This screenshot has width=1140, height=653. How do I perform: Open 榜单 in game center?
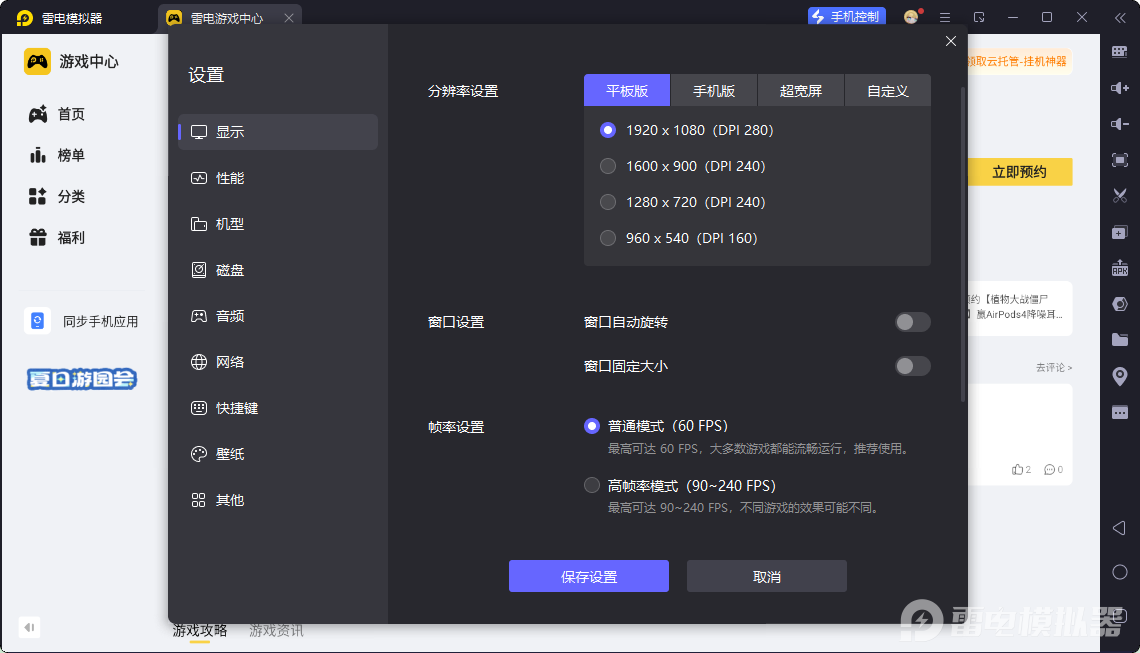[x=57, y=155]
